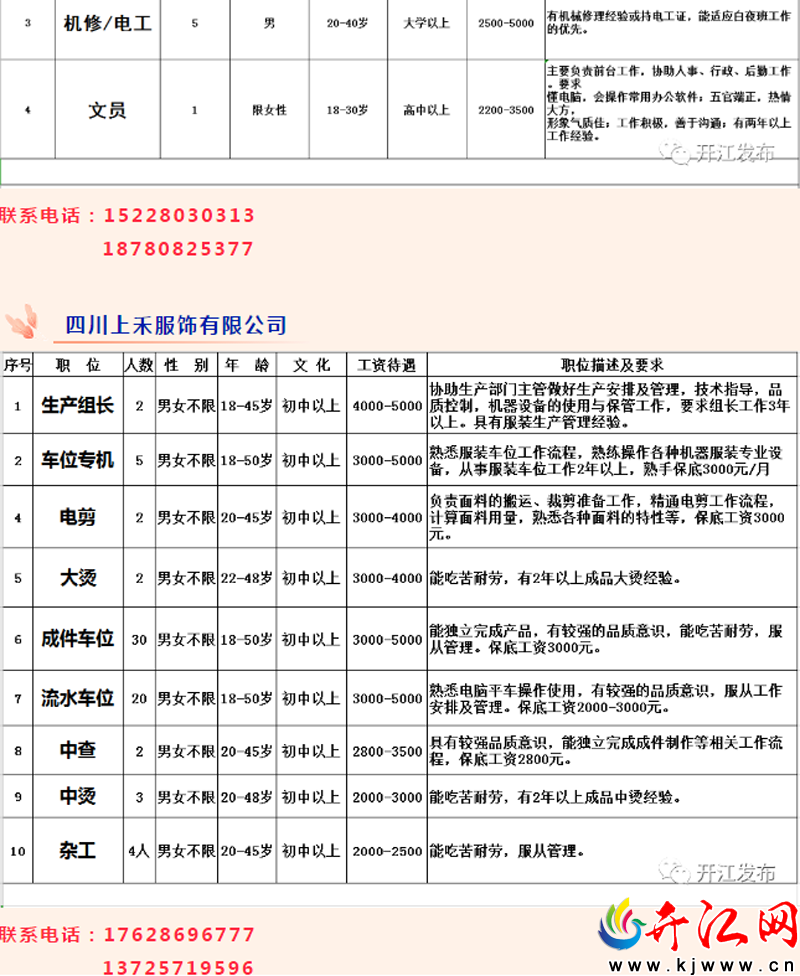Click the 杂工 description 能吃苦耐劳，服从管理
Image resolution: width=800 pixels, height=976 pixels.
click(507, 851)
